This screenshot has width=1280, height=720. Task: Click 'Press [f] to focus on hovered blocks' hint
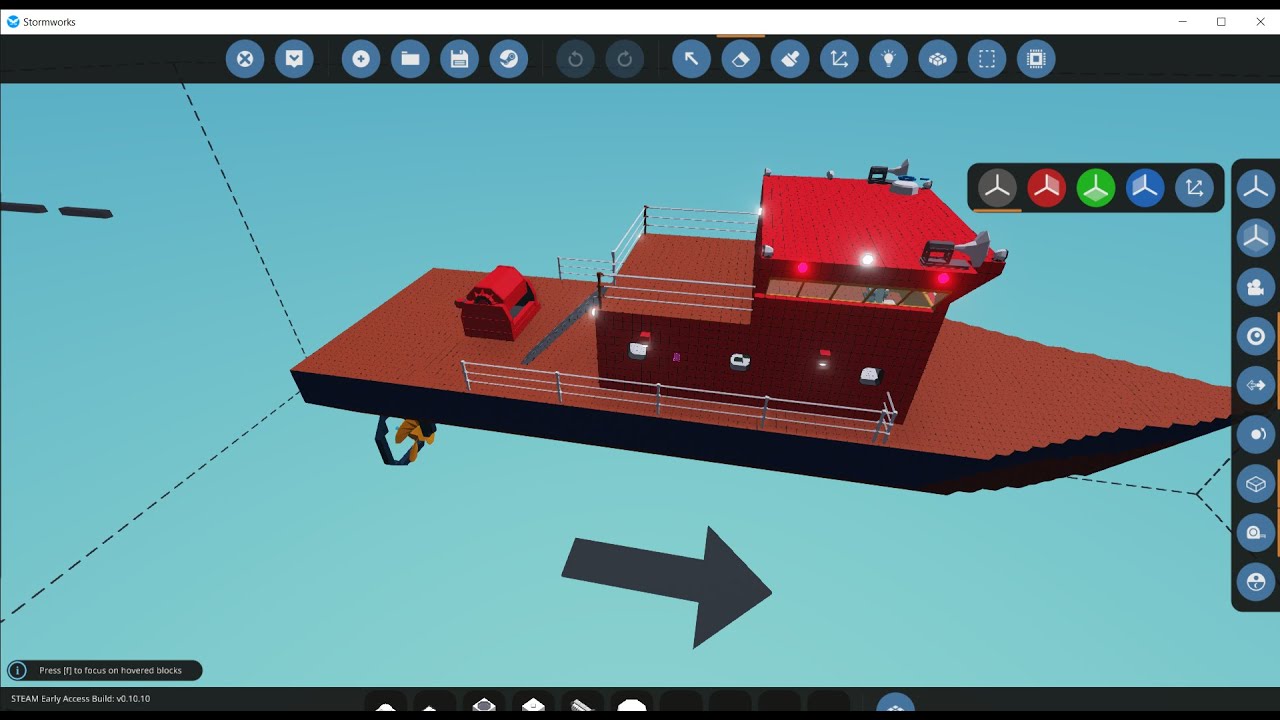[x=110, y=671]
